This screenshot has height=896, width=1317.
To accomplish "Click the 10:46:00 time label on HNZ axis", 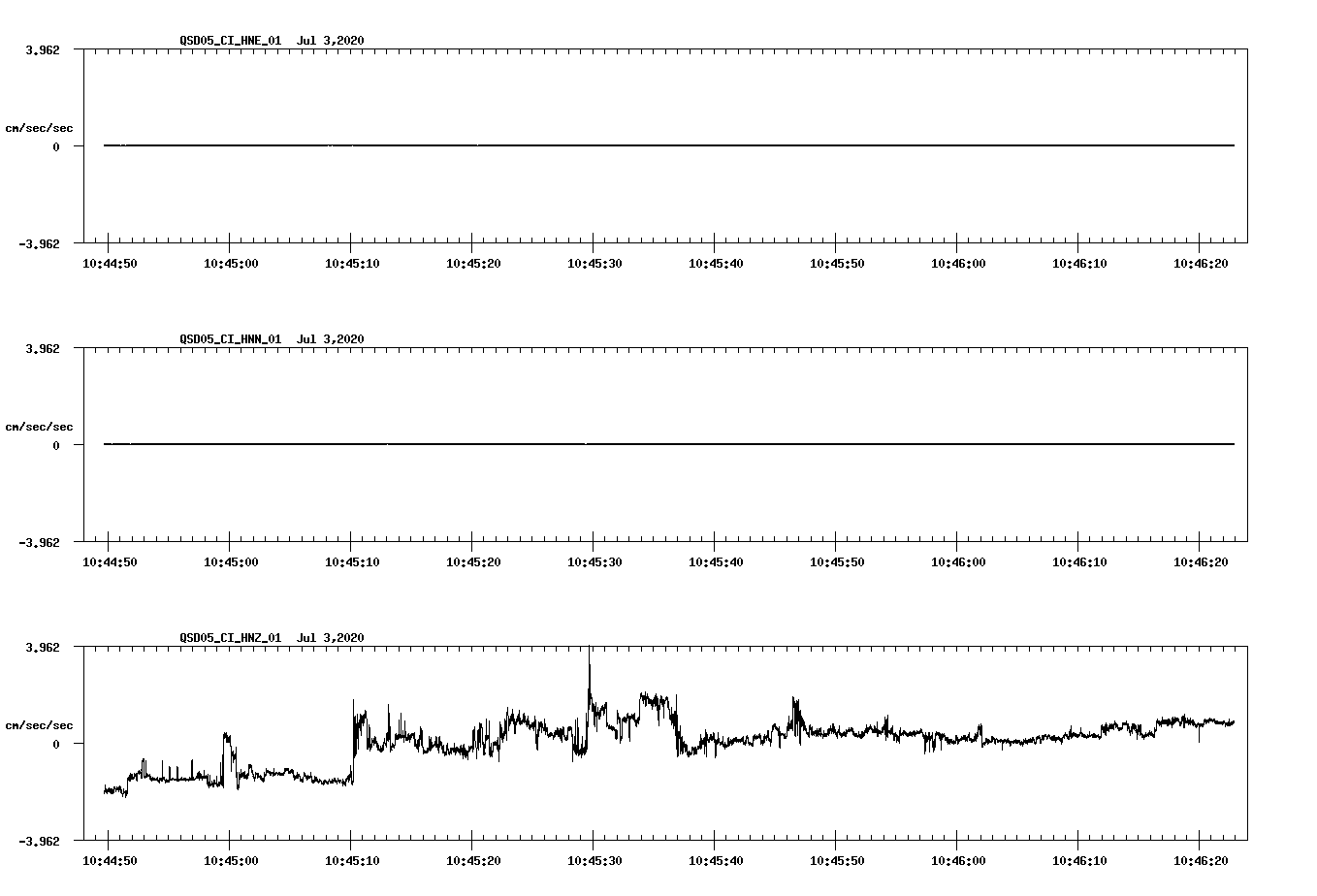I will [957, 860].
